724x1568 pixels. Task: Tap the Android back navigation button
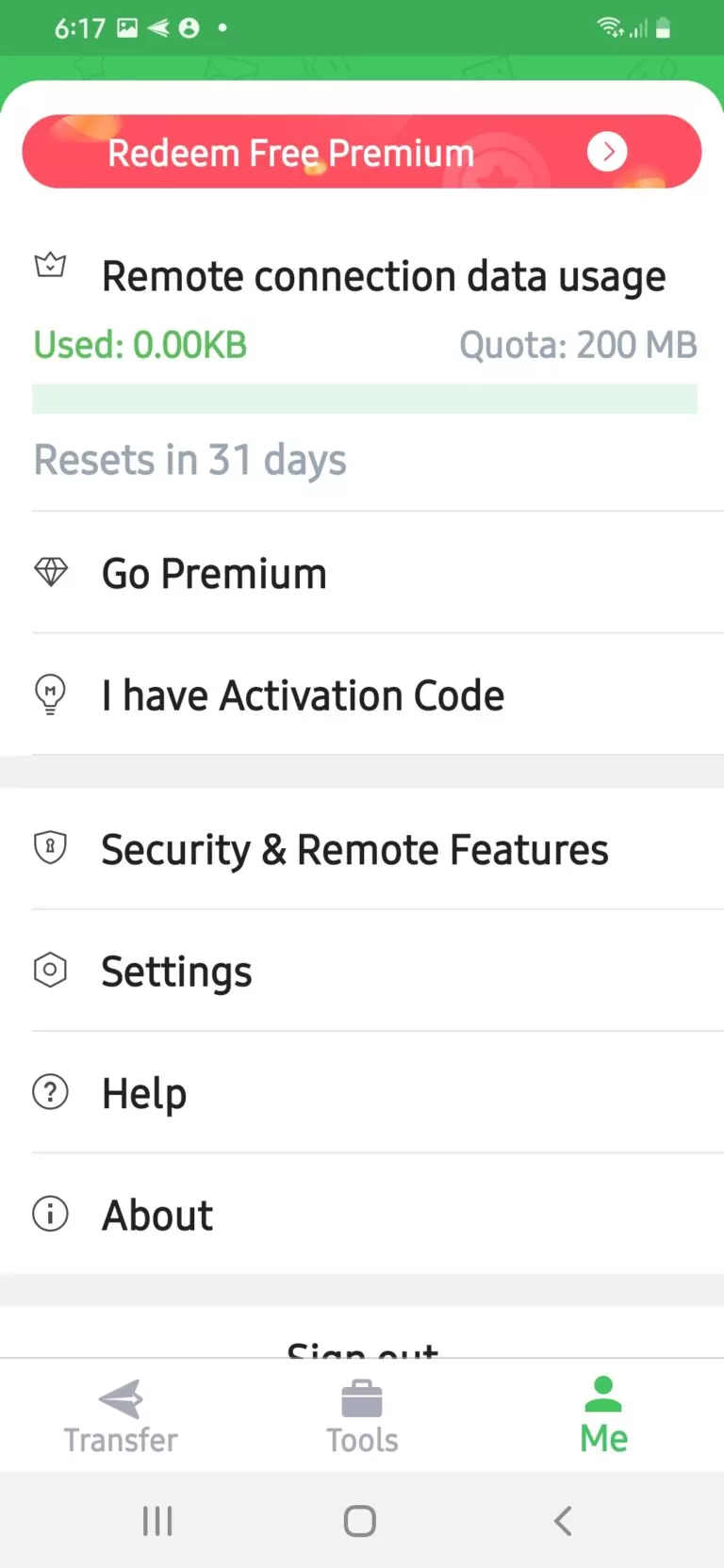(563, 1520)
